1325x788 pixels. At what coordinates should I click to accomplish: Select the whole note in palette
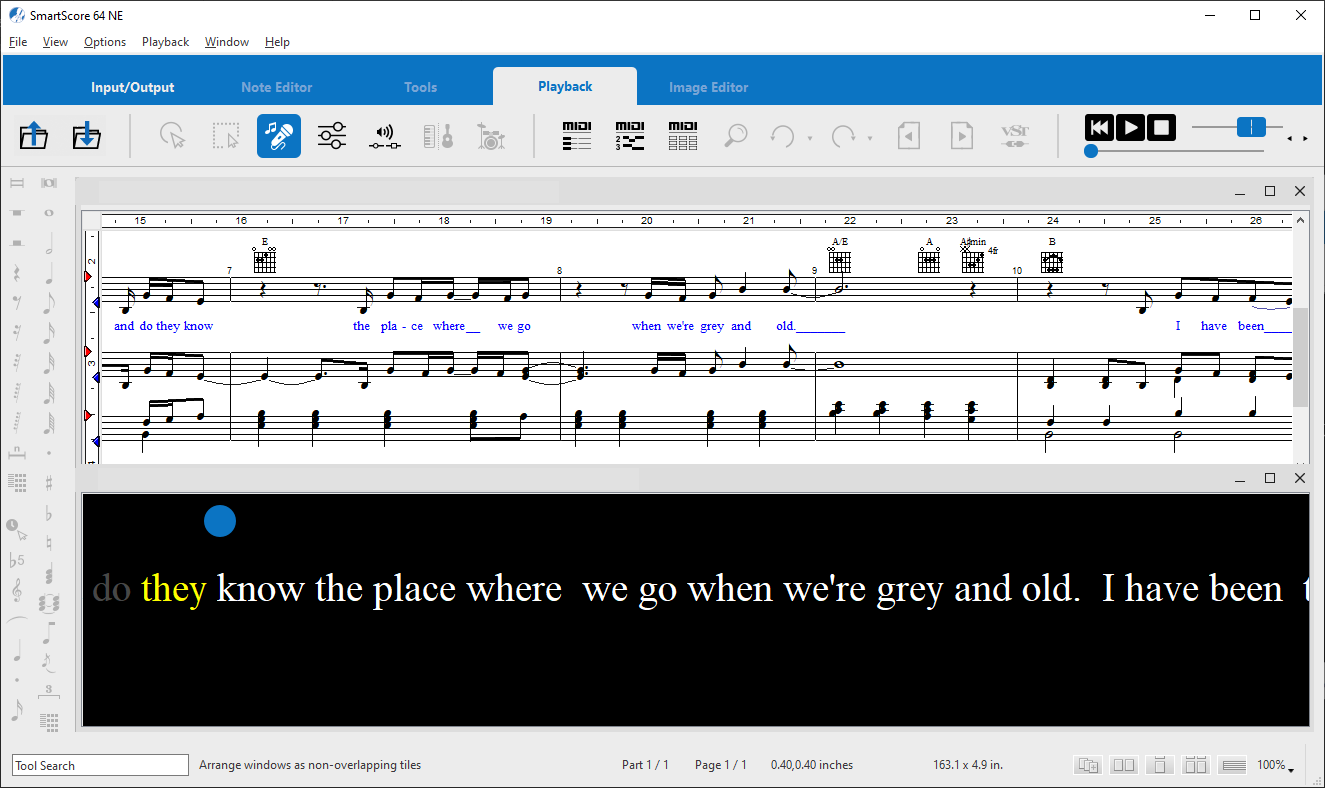pos(48,213)
